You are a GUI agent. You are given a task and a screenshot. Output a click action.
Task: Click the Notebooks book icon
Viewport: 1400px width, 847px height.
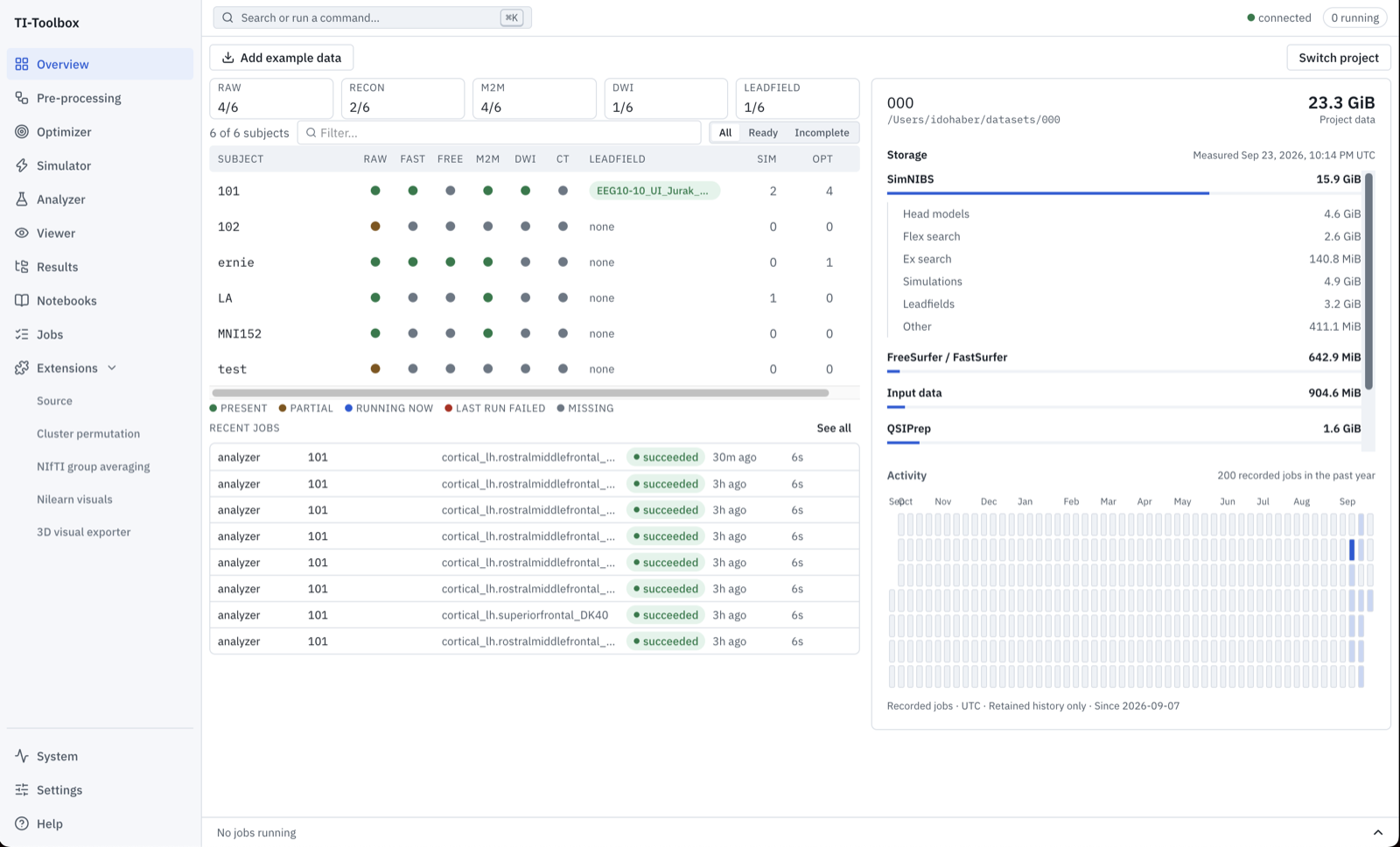point(22,301)
